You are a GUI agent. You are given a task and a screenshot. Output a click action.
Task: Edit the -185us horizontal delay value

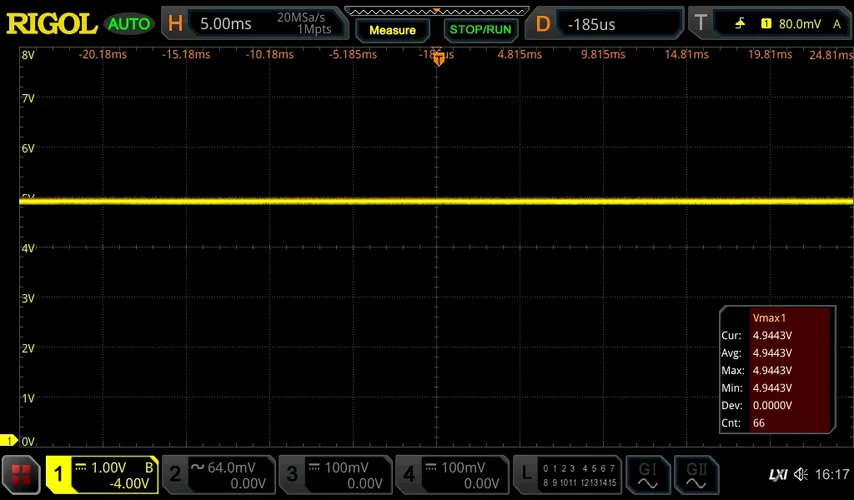pos(591,25)
